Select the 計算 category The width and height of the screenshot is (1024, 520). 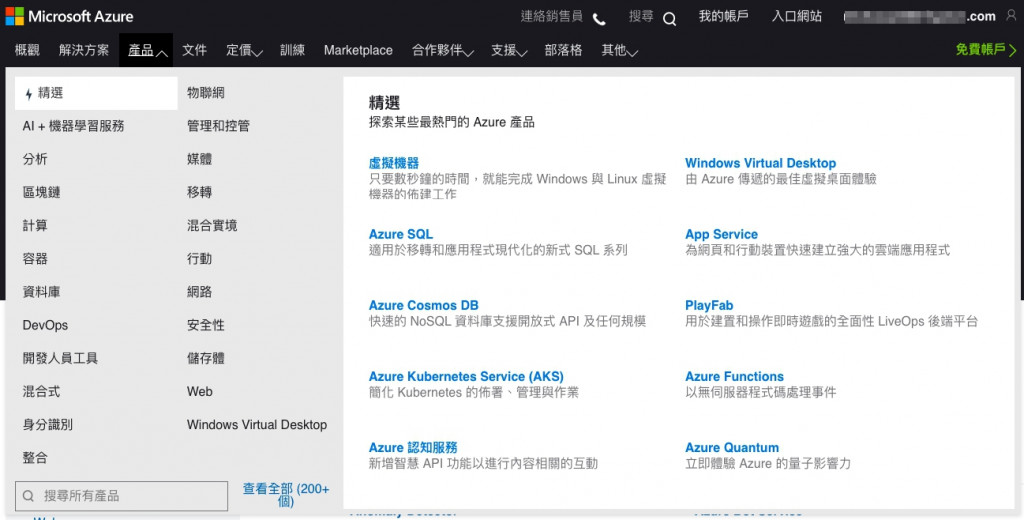(x=35, y=226)
